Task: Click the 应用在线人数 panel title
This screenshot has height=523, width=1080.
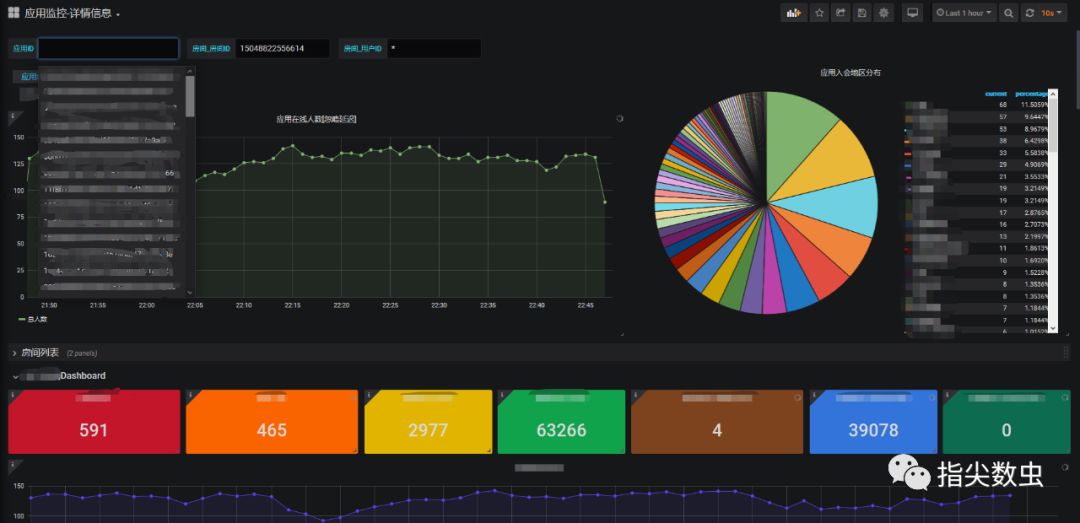Action: pos(316,119)
